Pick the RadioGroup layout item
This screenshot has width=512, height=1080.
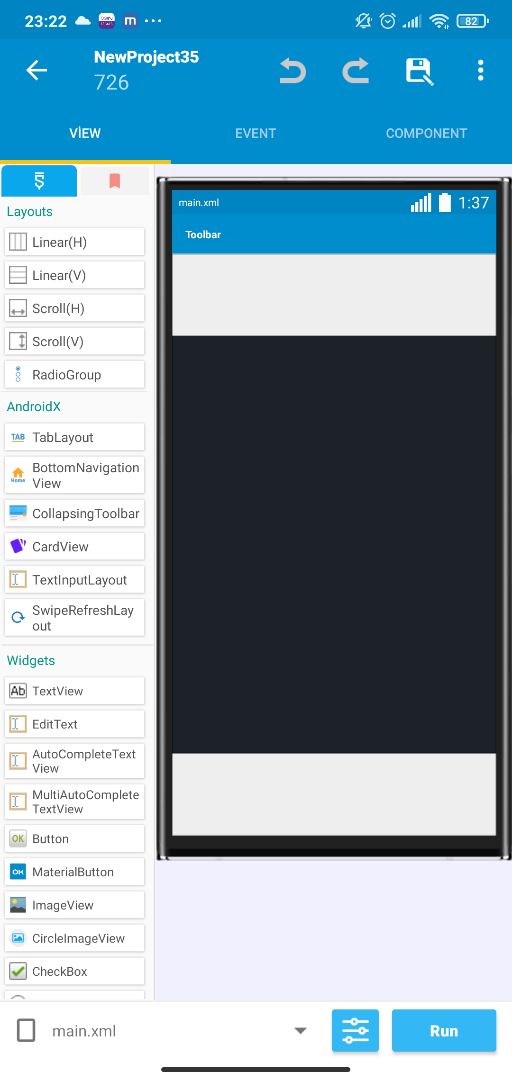[x=74, y=375]
